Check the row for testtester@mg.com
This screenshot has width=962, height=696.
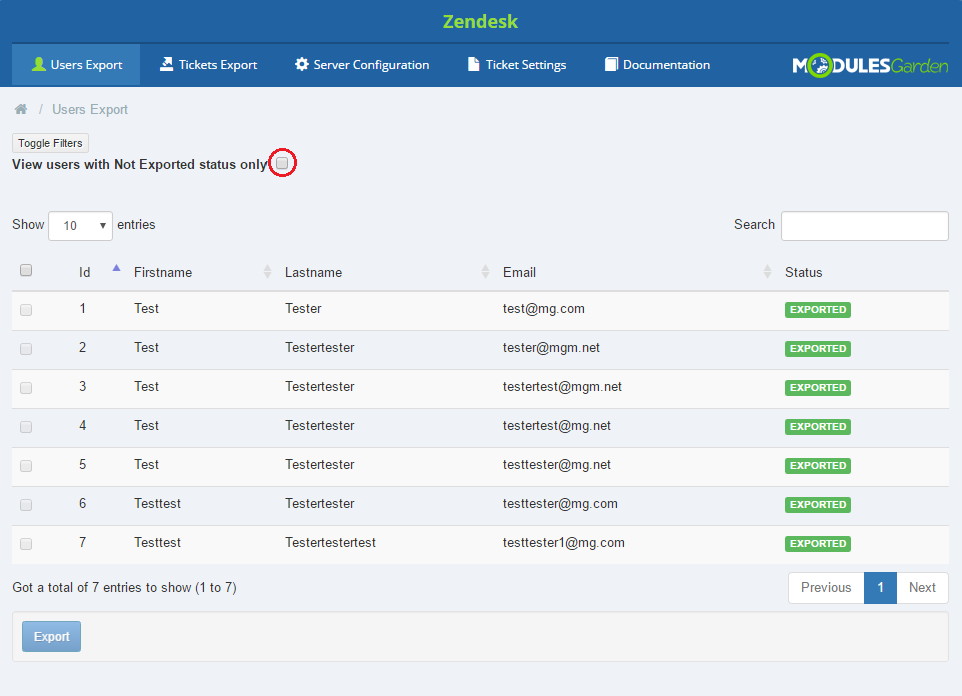26,505
